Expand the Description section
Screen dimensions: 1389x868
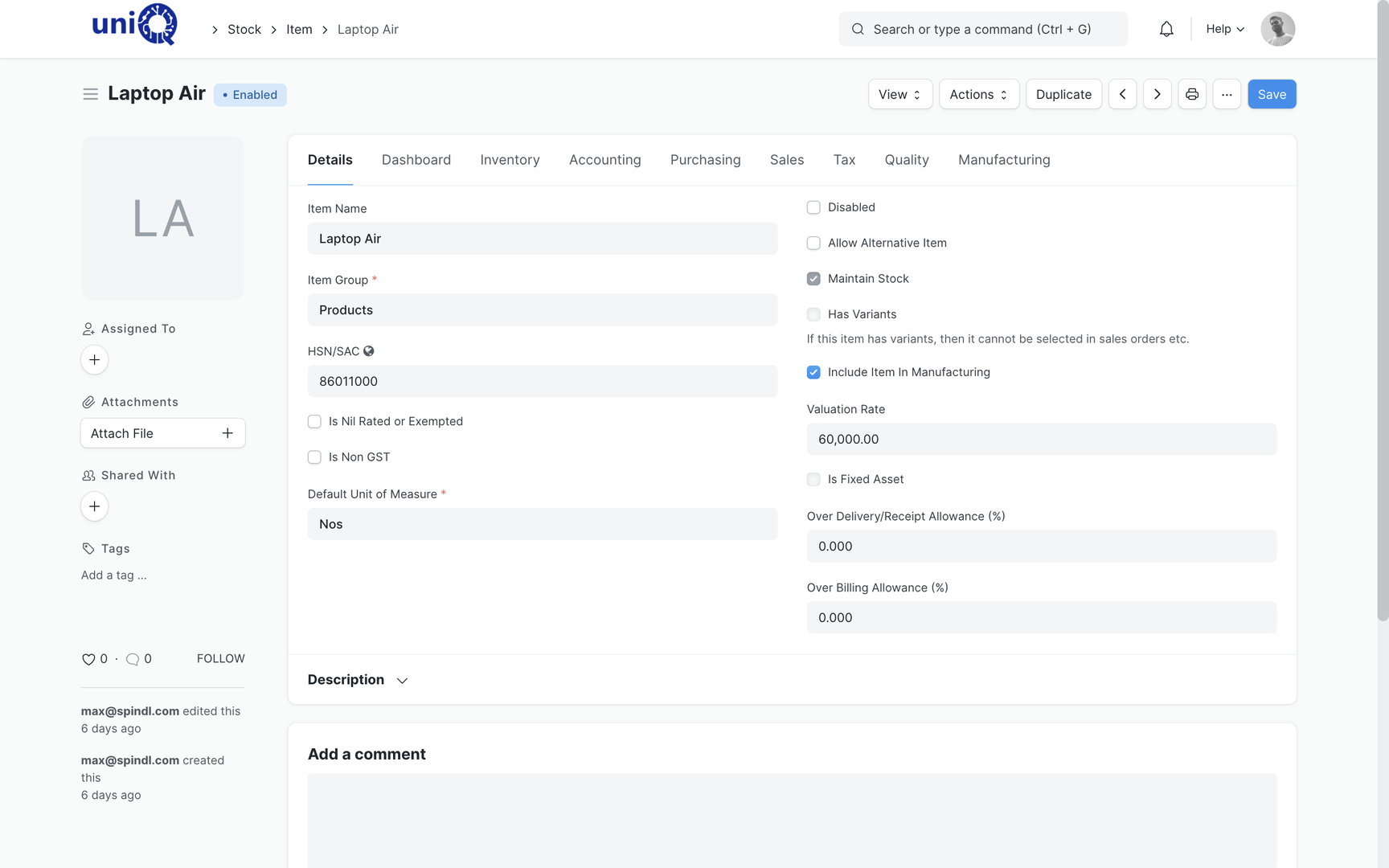coord(358,680)
